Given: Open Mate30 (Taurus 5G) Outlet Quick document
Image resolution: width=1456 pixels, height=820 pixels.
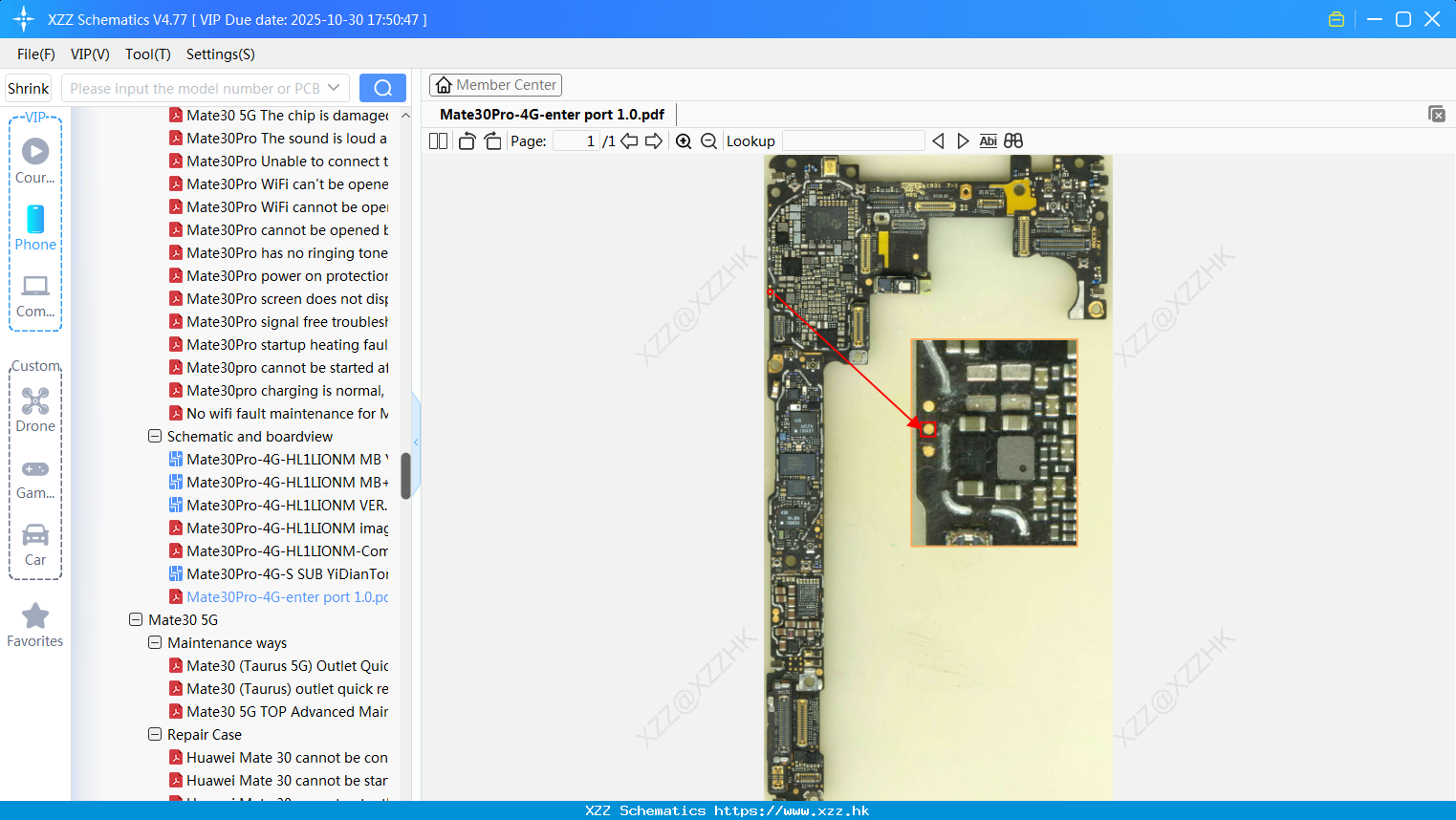Looking at the screenshot, I should pyautogui.click(x=278, y=666).
